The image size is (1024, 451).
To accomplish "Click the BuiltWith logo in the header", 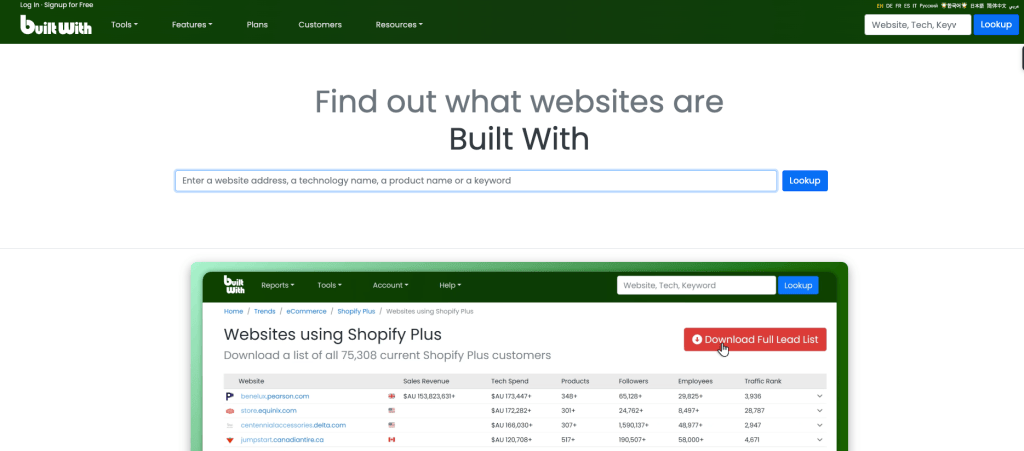I will 56,25.
